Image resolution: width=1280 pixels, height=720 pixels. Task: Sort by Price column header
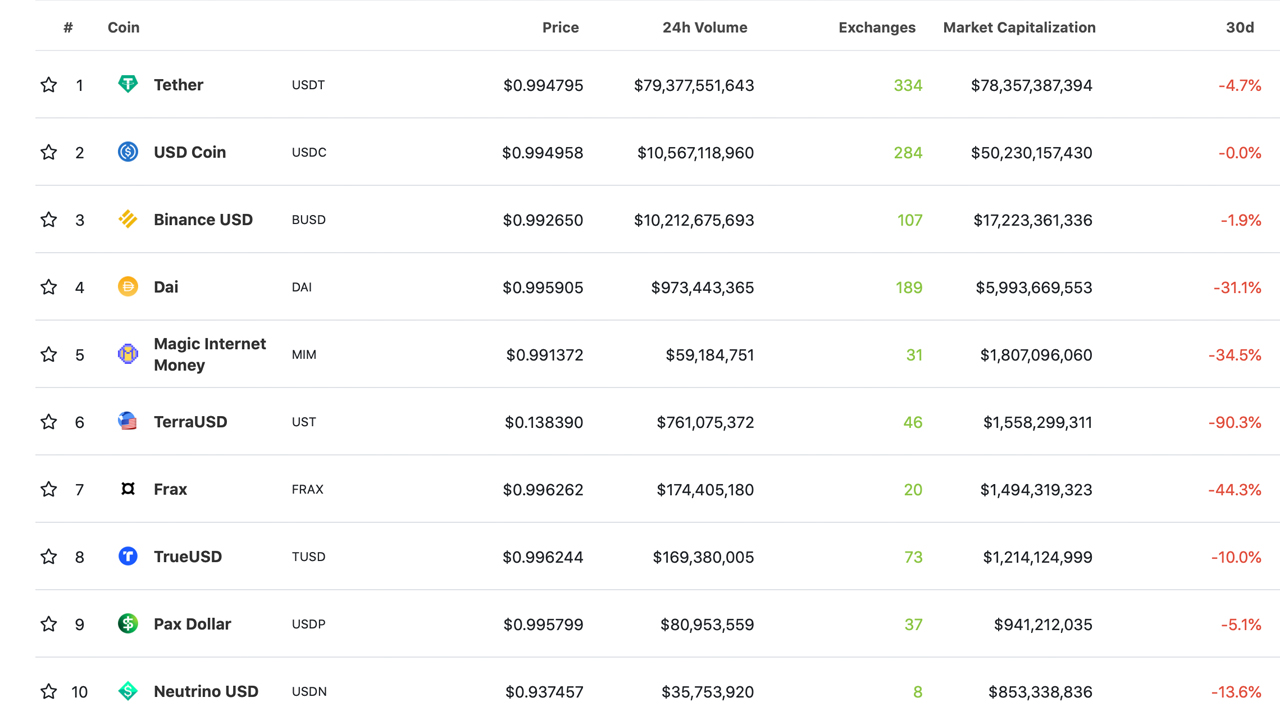pos(560,28)
